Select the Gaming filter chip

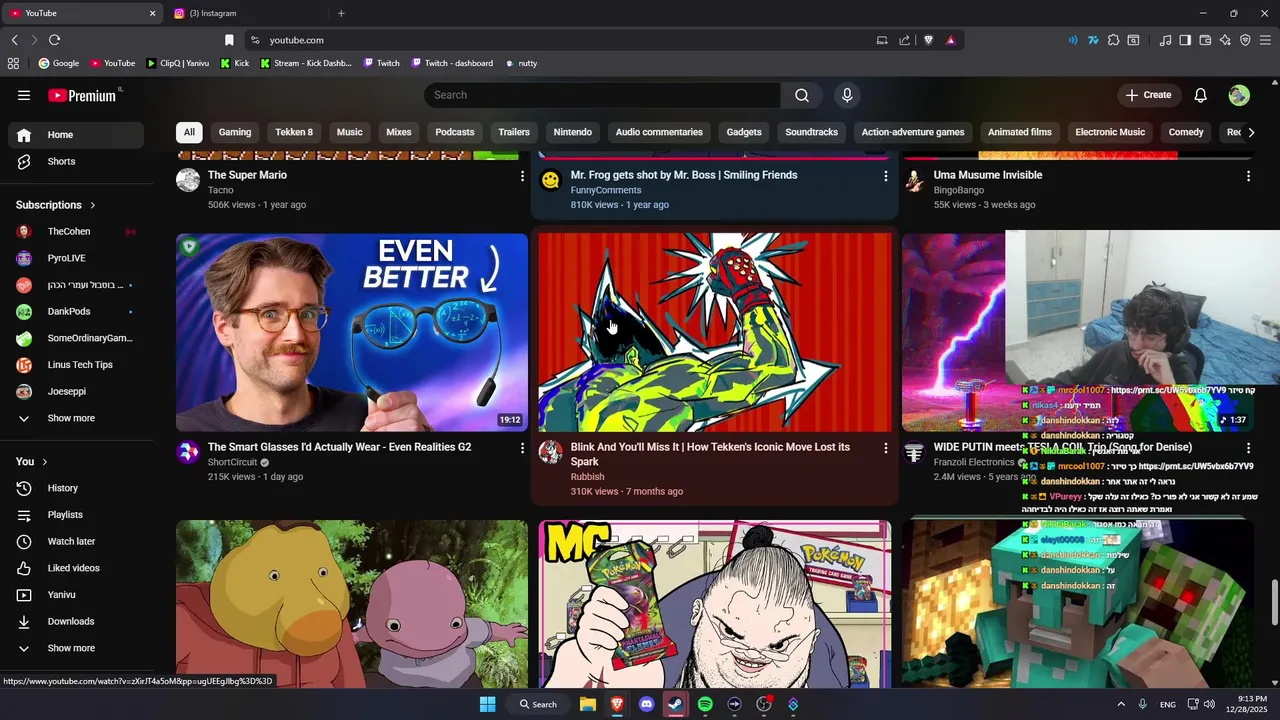235,132
